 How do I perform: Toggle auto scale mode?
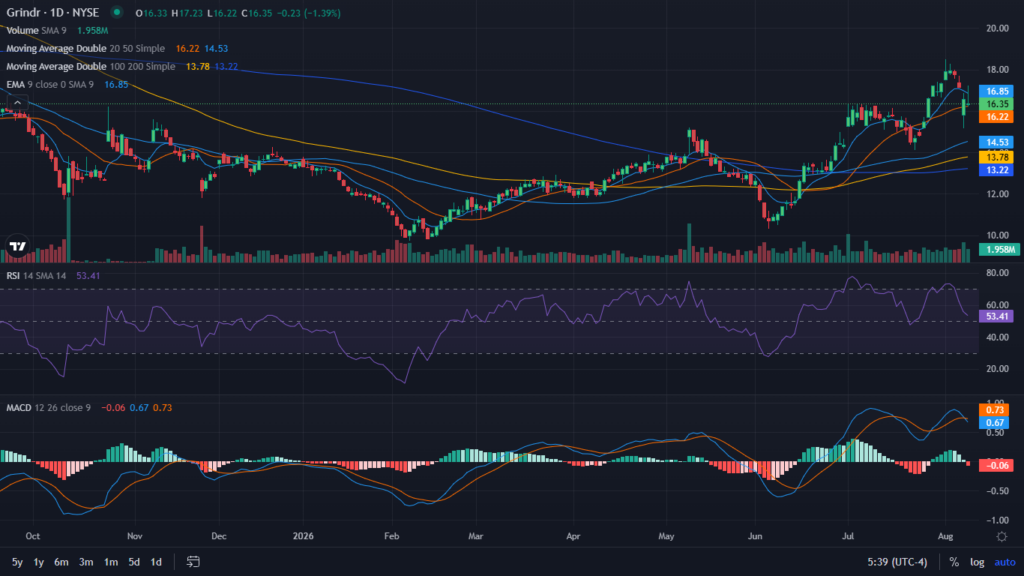(x=1004, y=562)
